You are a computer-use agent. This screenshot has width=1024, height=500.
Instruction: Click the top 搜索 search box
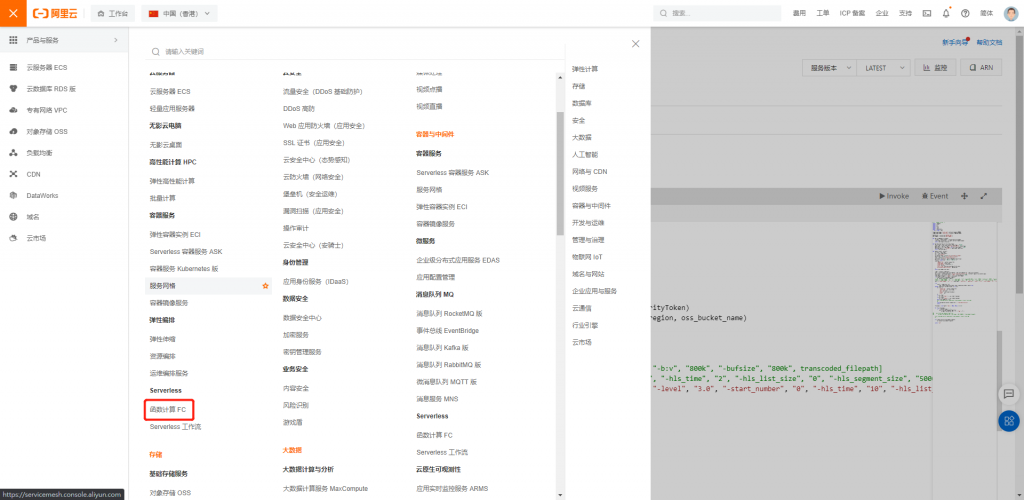717,13
